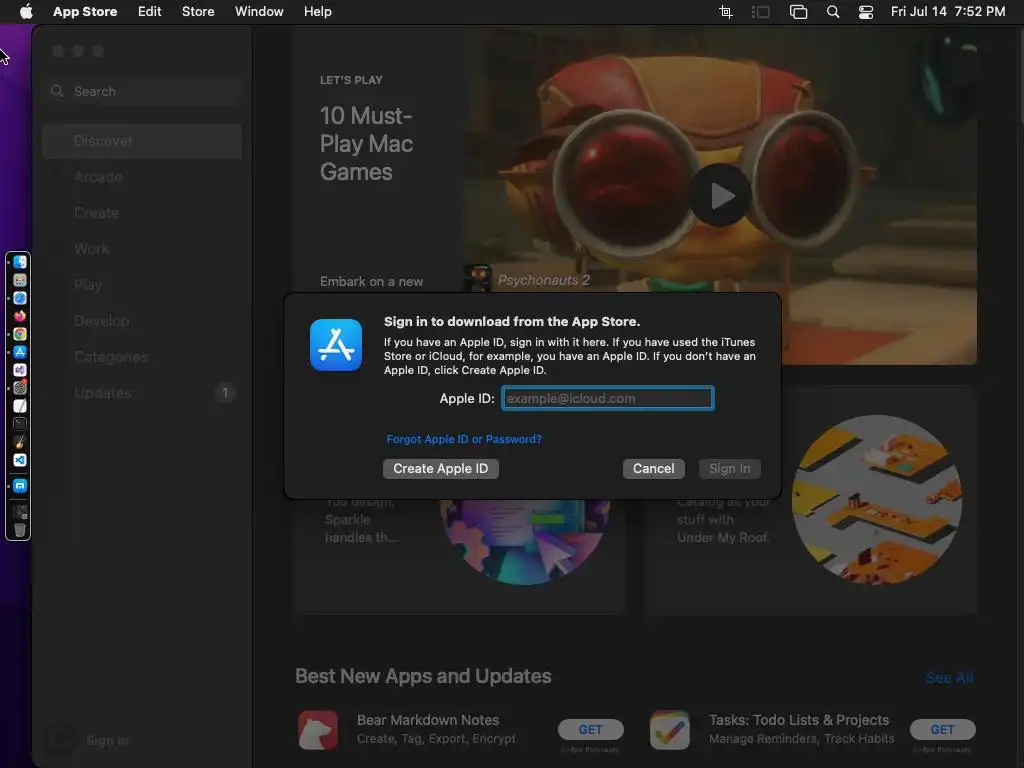Click the Sign In dialog button
The height and width of the screenshot is (768, 1024).
(729, 469)
